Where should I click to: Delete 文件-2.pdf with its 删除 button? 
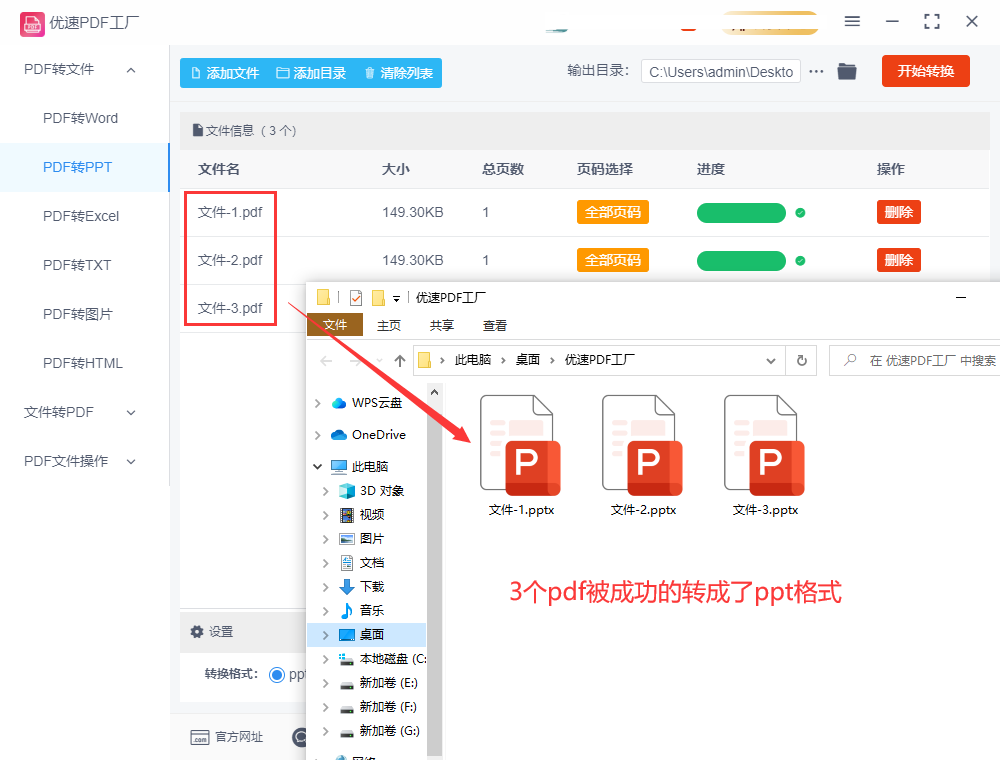(899, 260)
